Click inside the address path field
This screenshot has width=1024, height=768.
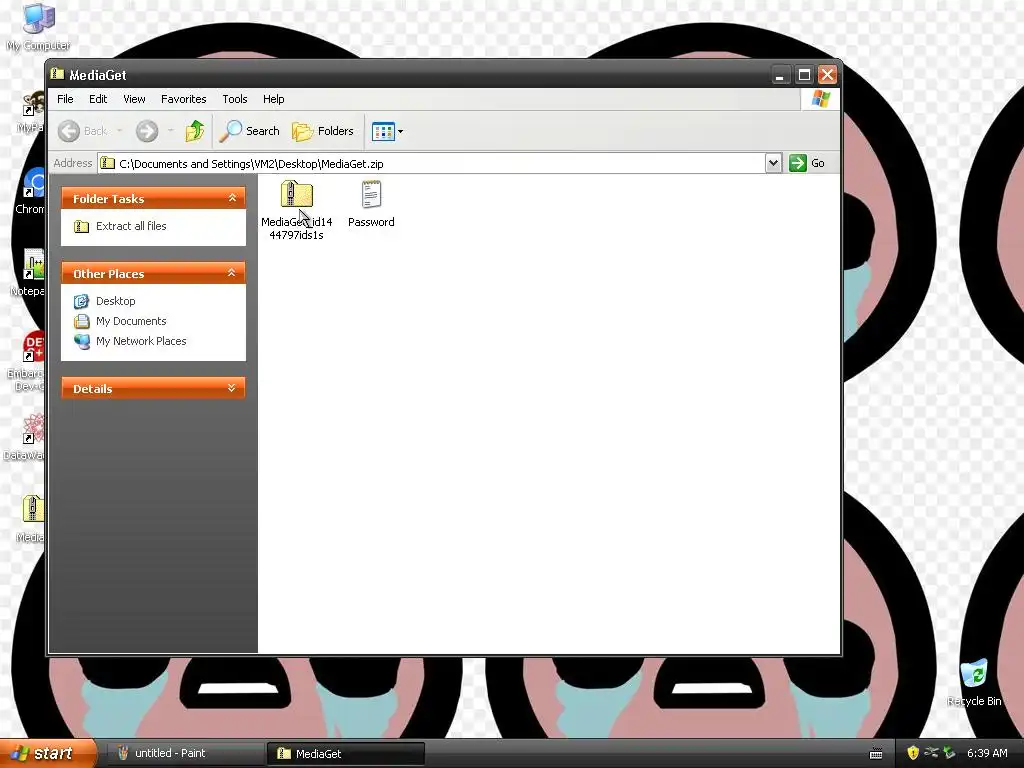tap(432, 163)
